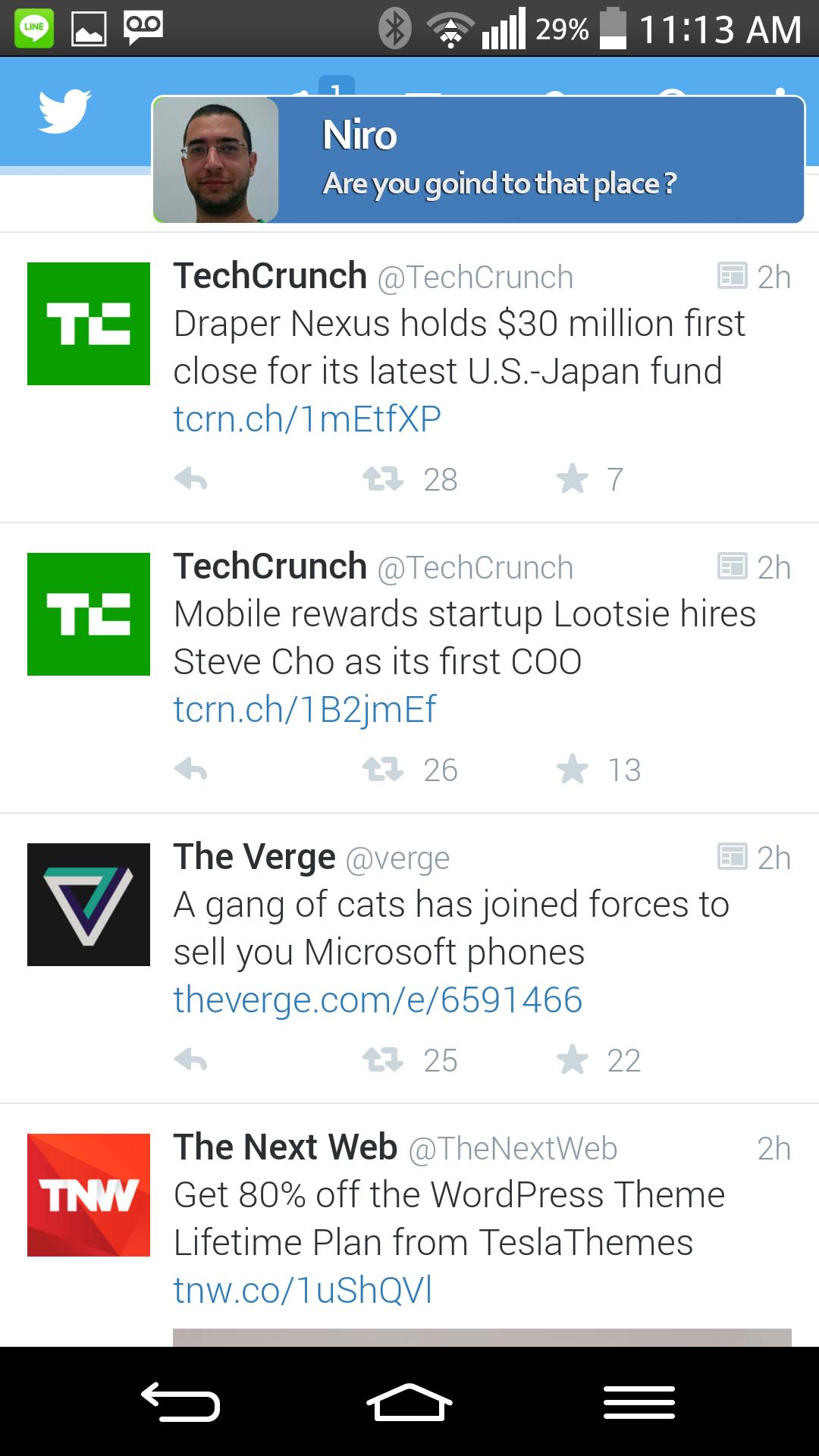
Task: Open theverge.com/e/6591466 link
Action: point(378,999)
